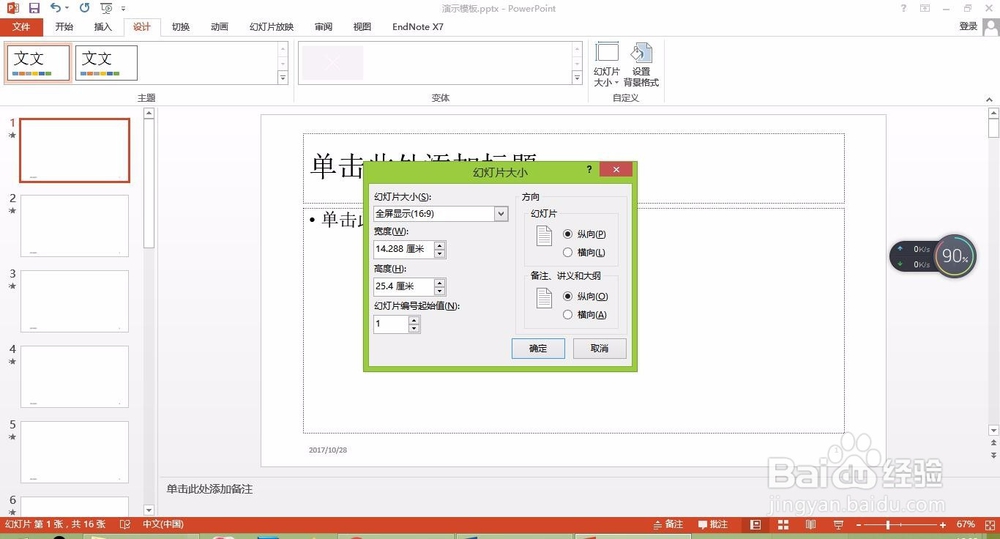Open the EndNote X7 tab
The height and width of the screenshot is (539, 1000).
(x=418, y=27)
